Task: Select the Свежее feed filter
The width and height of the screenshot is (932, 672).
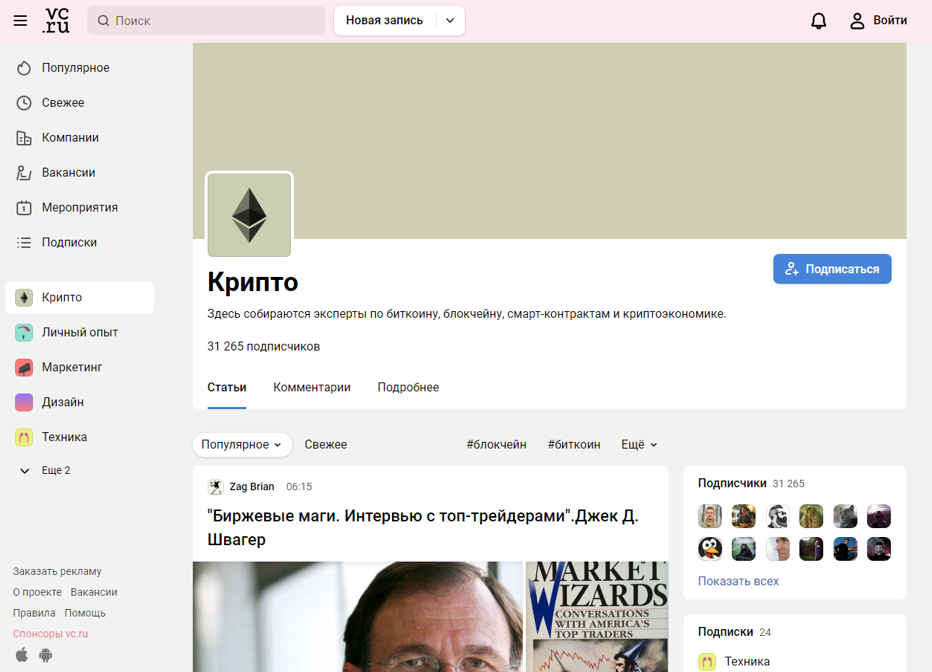Action: click(x=326, y=444)
